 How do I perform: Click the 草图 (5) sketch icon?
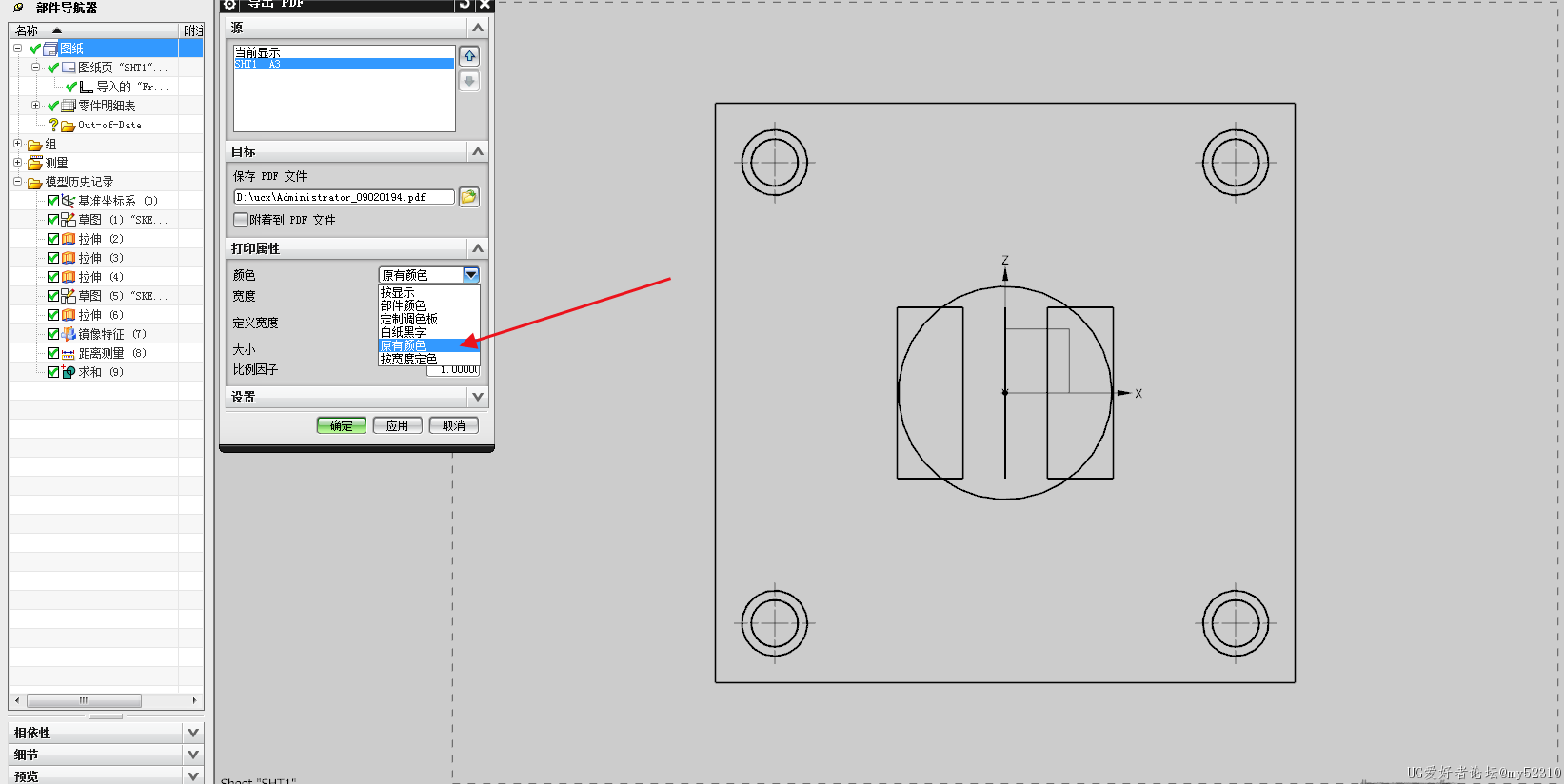pyautogui.click(x=69, y=296)
